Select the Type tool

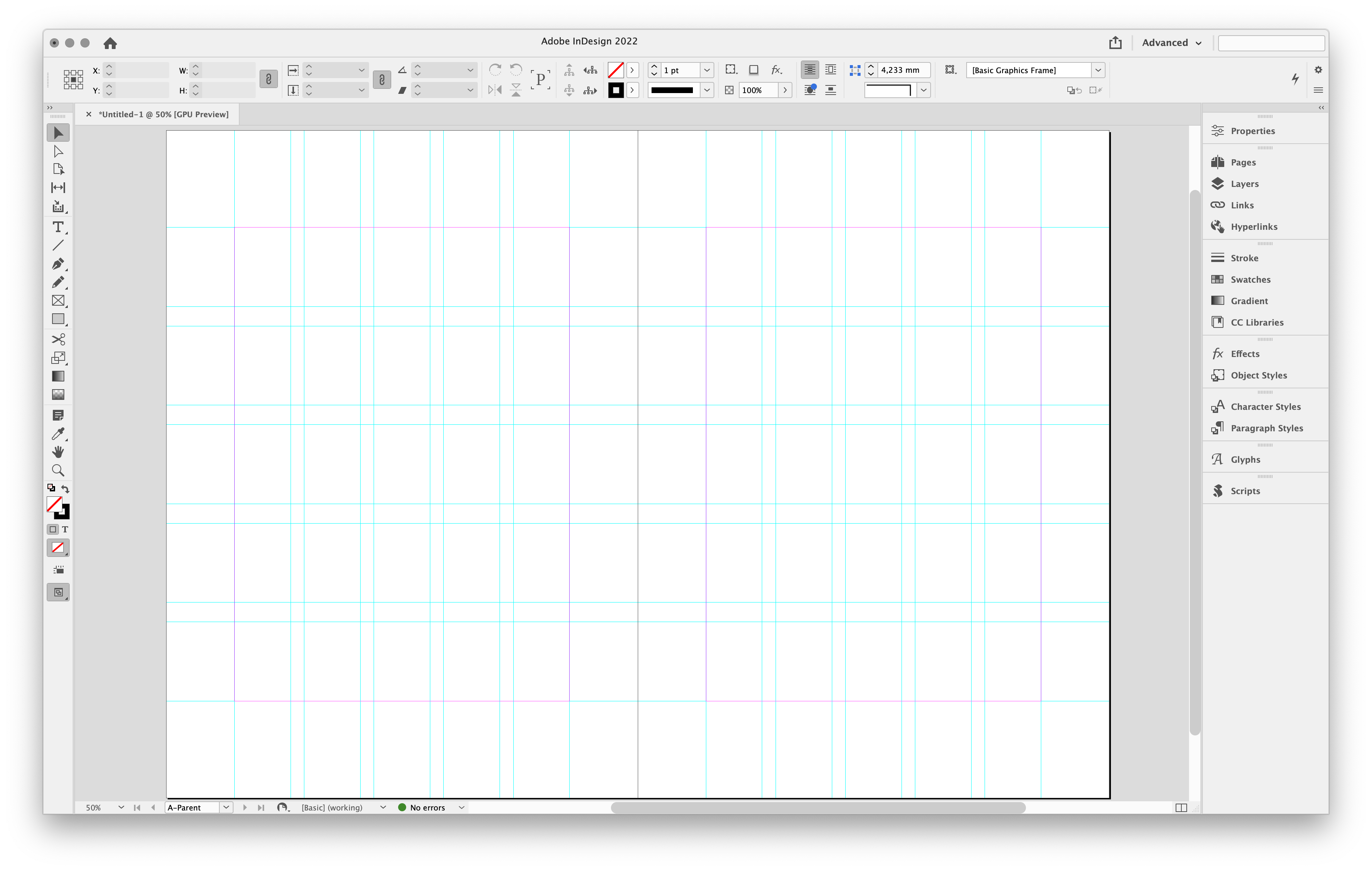pos(57,227)
